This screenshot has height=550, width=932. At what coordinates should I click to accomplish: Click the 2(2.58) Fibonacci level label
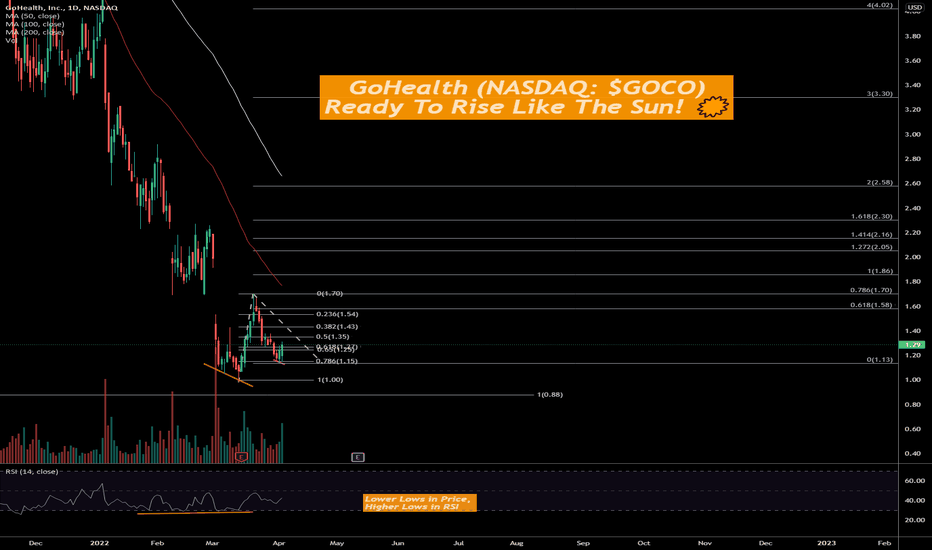[x=880, y=183]
